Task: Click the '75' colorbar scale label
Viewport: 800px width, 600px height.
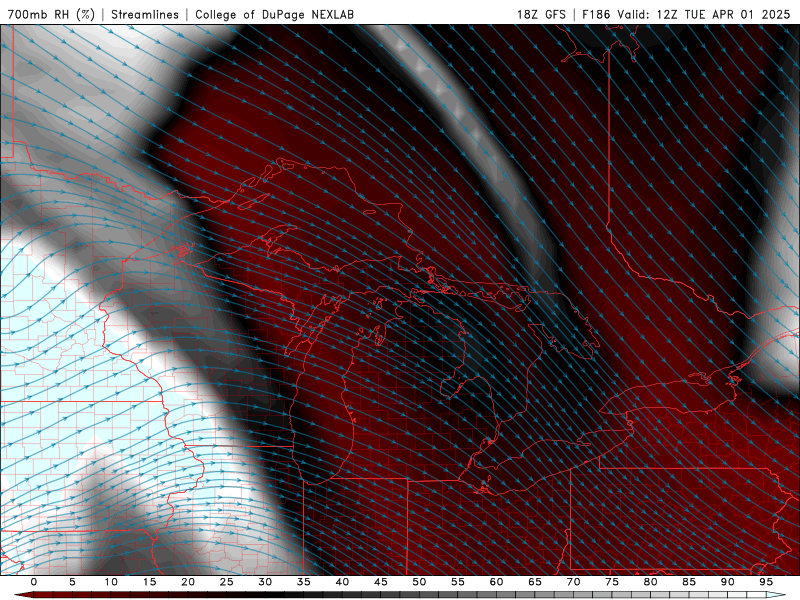Action: pos(612,582)
